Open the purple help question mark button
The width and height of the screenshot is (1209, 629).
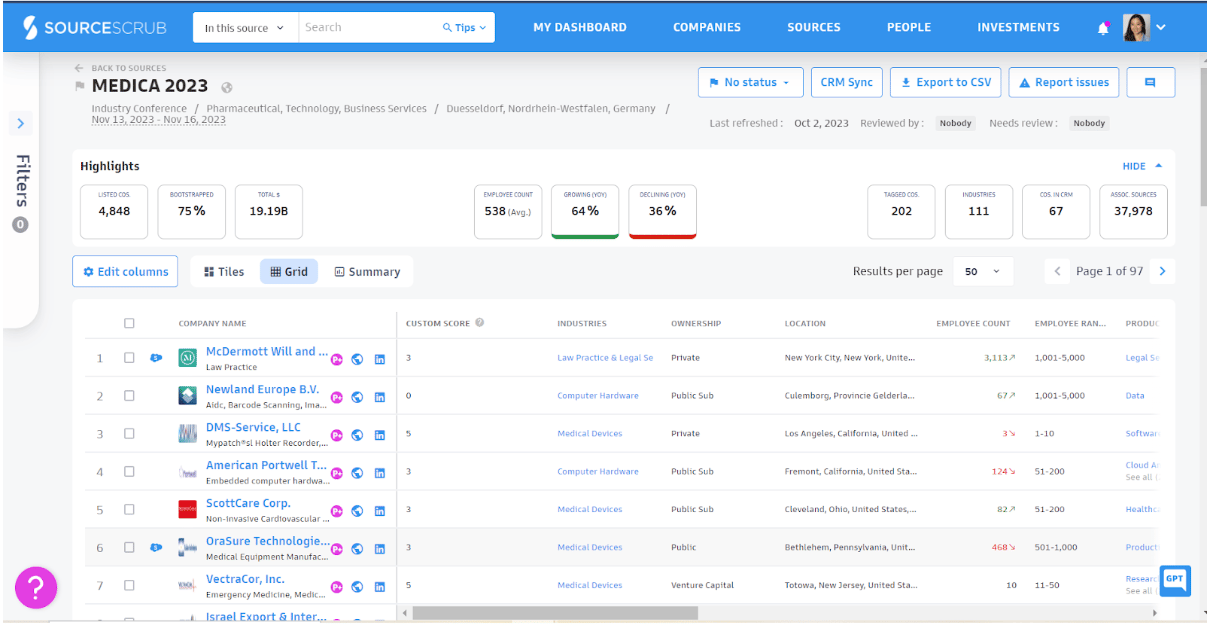36,587
